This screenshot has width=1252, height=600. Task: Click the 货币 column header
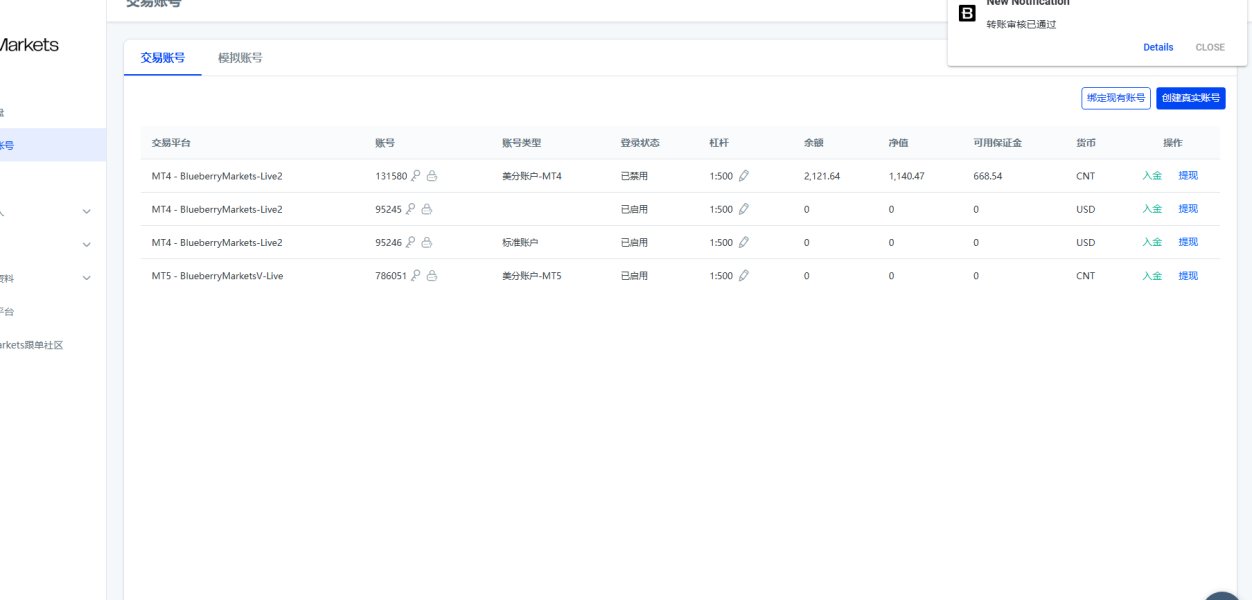point(1086,143)
